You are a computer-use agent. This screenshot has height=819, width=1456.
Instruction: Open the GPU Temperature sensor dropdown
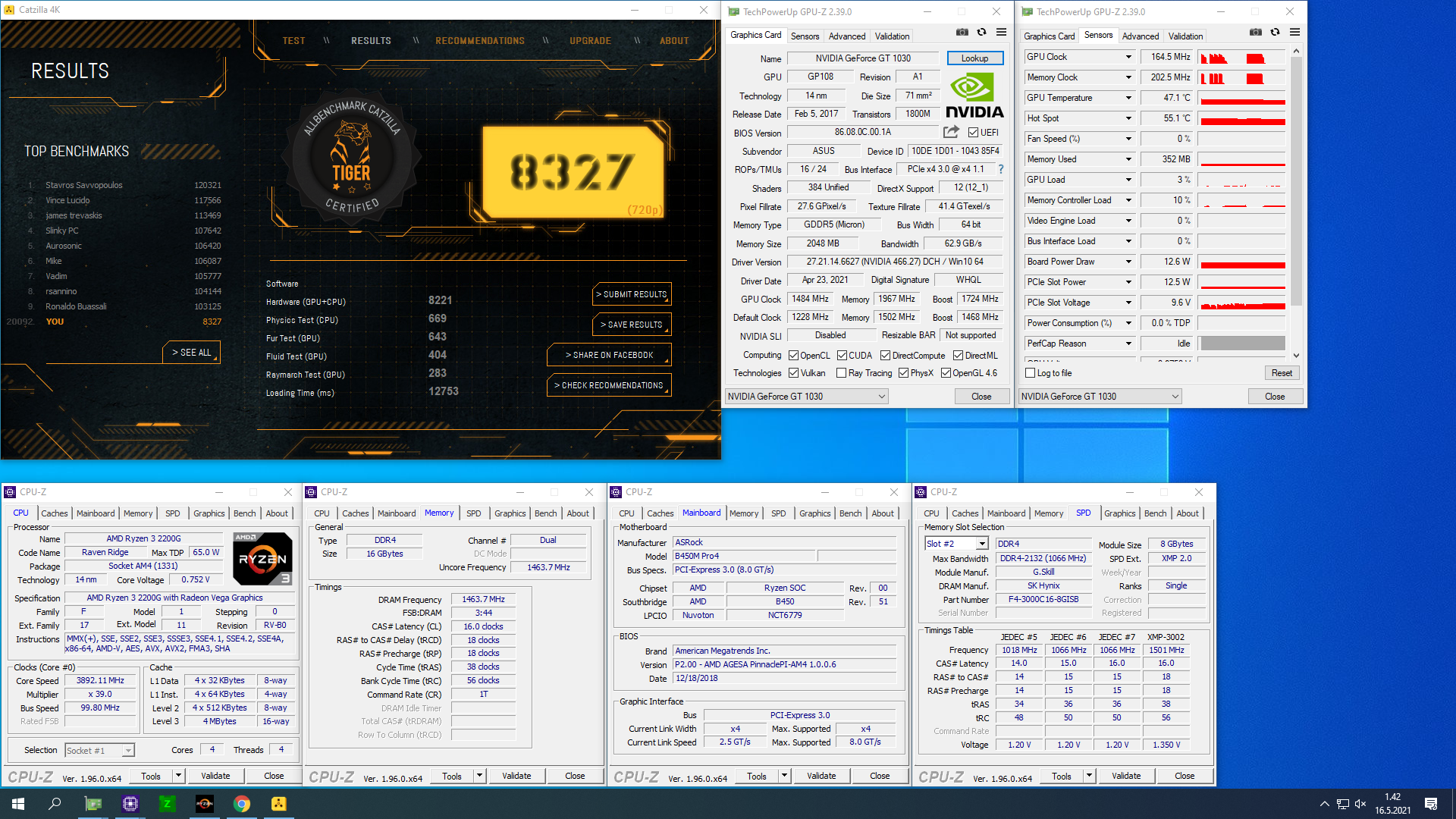click(x=1128, y=98)
